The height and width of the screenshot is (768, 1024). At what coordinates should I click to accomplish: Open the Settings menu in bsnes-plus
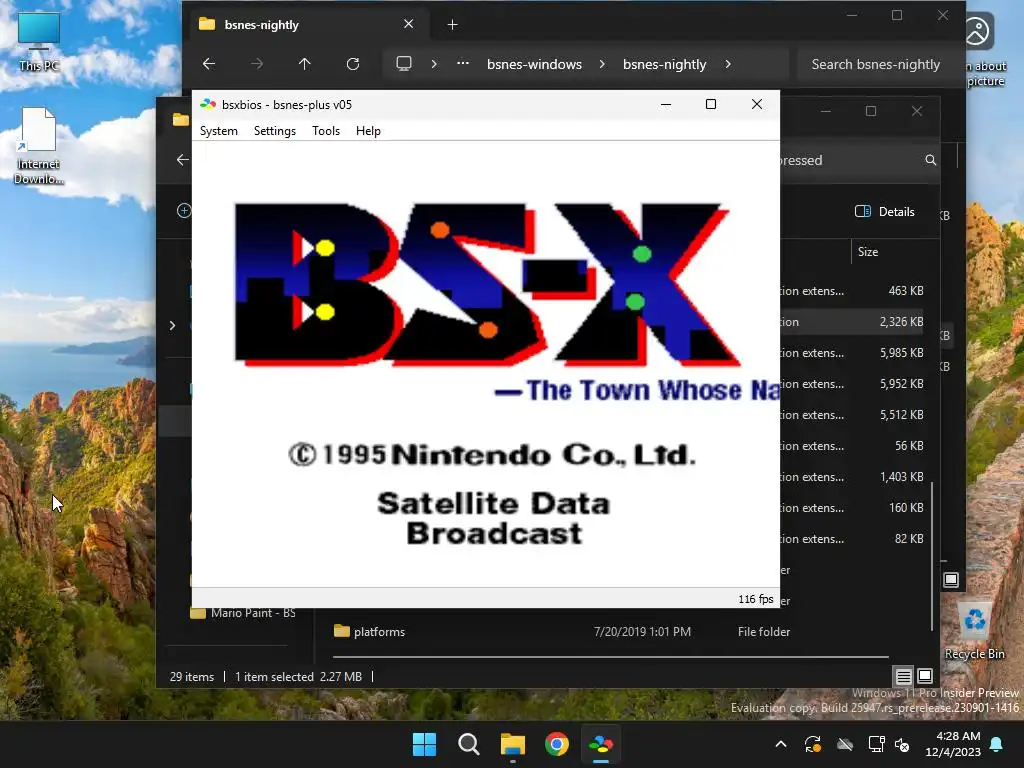click(274, 131)
